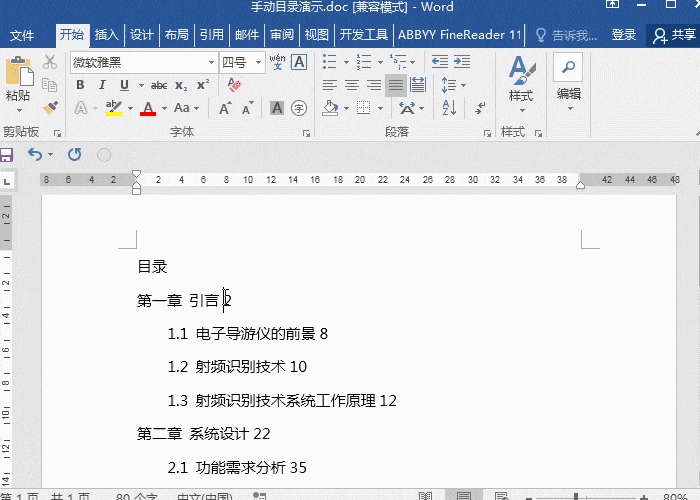Click the character border A icon
This screenshot has width=700, height=500.
299,62
